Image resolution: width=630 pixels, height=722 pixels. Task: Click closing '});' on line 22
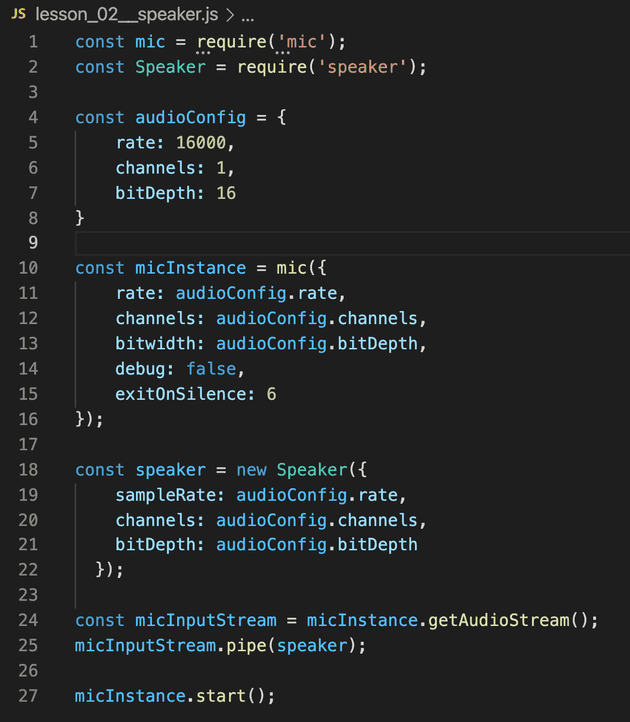pyautogui.click(x=110, y=571)
